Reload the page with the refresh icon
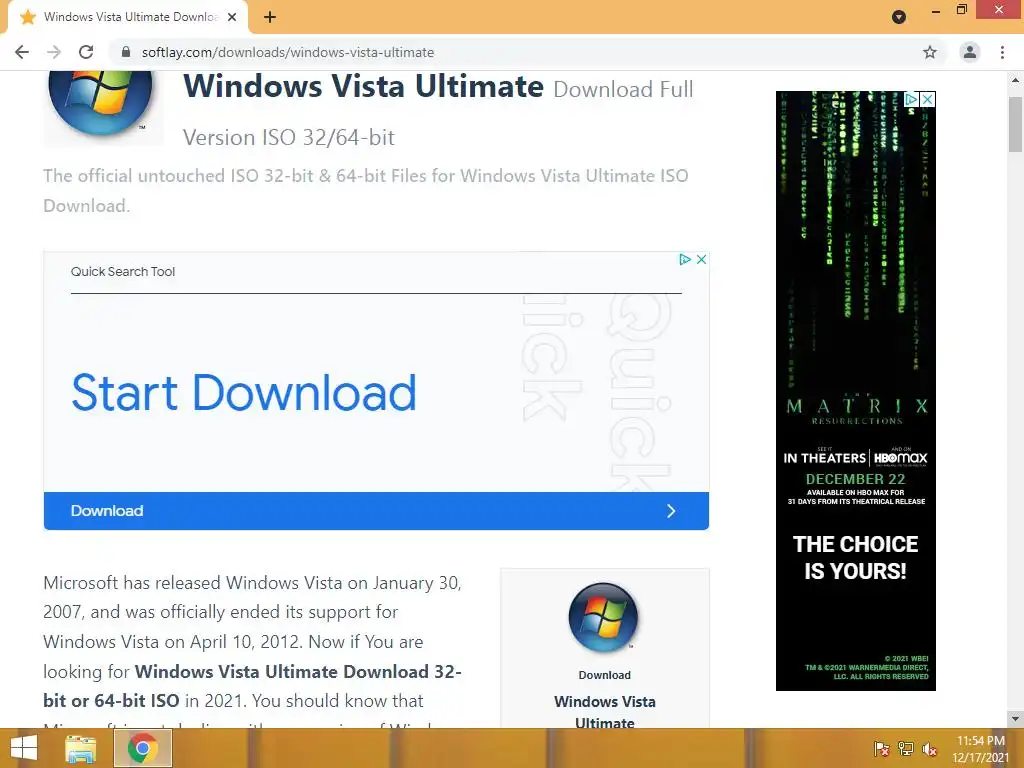 click(86, 52)
